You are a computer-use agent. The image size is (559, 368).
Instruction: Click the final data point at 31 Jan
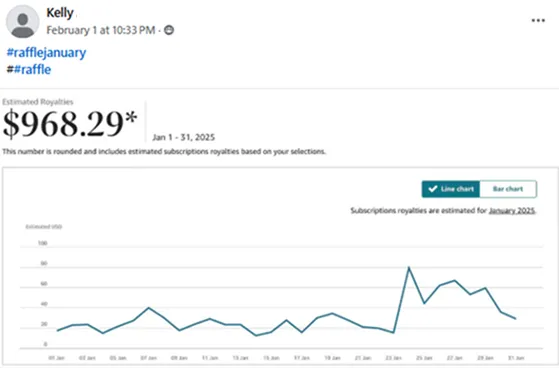[516, 318]
